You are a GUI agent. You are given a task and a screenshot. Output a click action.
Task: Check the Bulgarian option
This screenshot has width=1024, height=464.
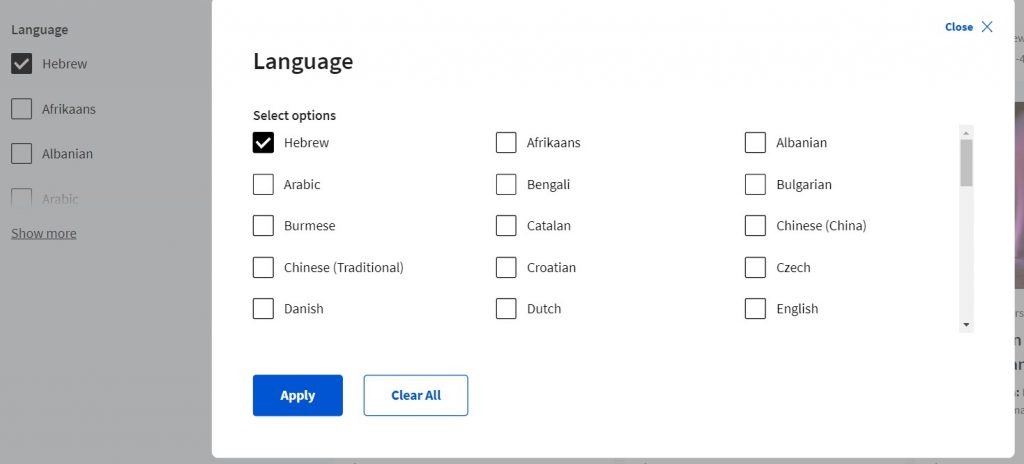click(755, 184)
